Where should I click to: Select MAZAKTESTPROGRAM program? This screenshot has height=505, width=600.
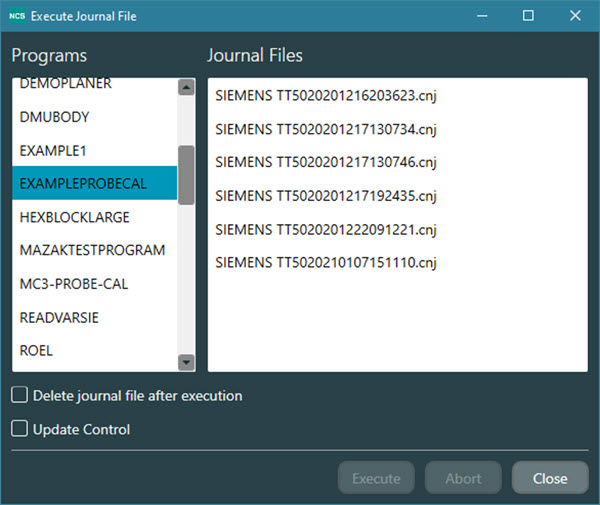tap(92, 250)
